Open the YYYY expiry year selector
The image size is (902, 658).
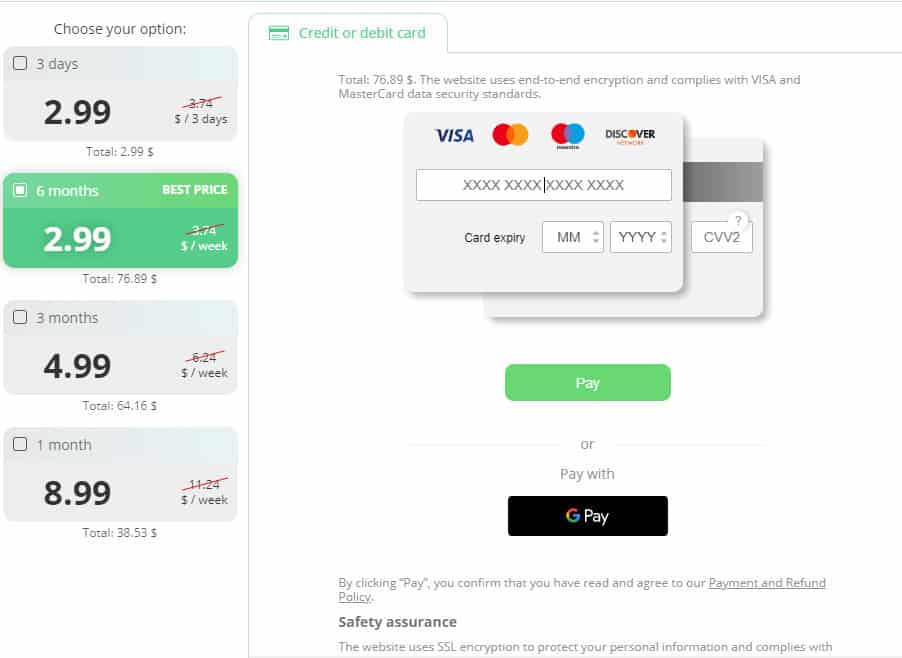click(x=640, y=237)
